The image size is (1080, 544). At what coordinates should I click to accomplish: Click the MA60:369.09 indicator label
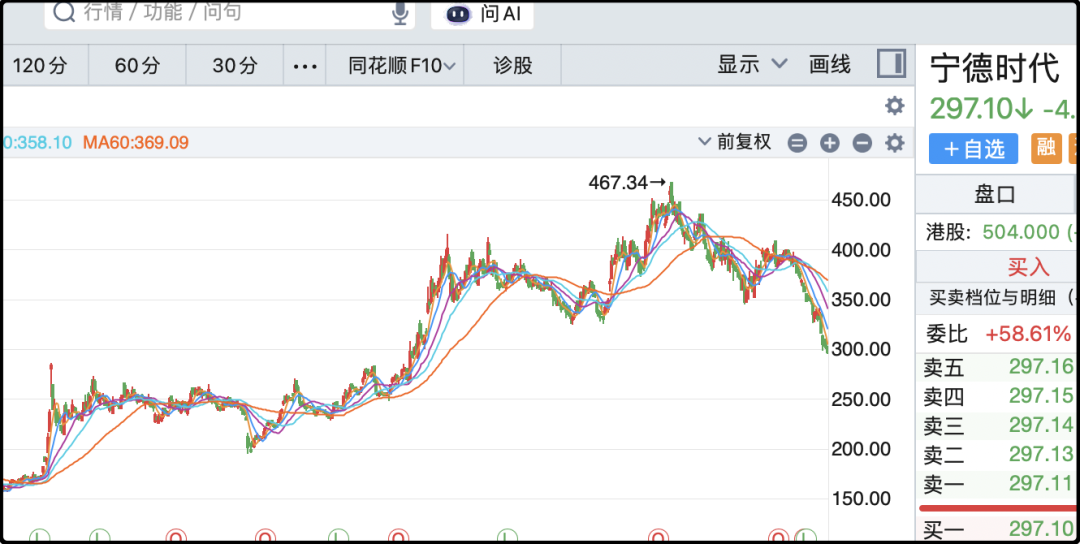[x=136, y=143]
